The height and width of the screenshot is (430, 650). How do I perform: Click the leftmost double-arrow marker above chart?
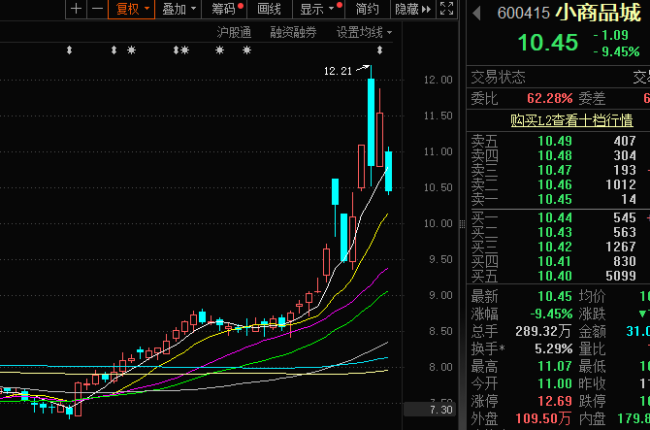[x=69, y=50]
